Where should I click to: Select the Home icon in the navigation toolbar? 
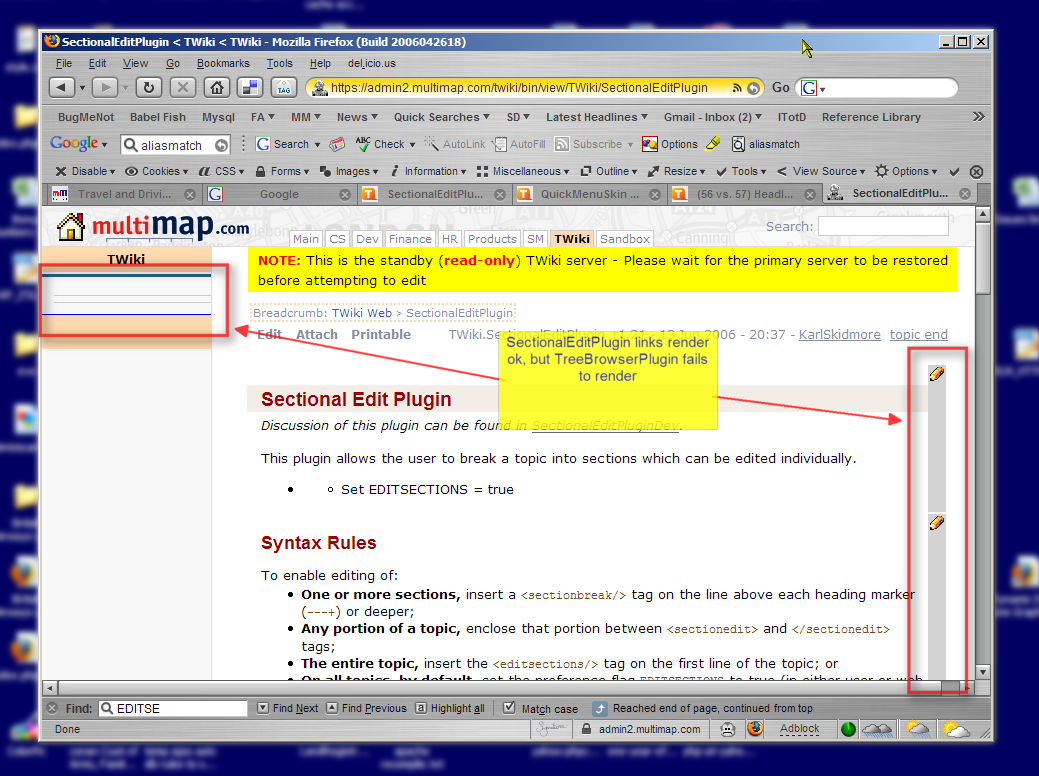(x=215, y=87)
